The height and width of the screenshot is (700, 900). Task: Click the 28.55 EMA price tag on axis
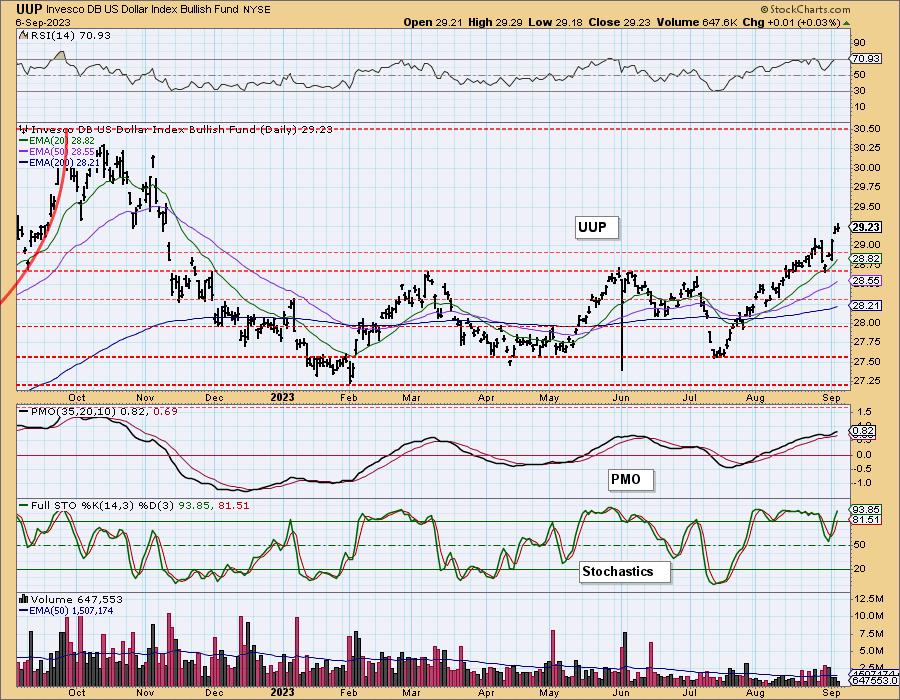[866, 281]
